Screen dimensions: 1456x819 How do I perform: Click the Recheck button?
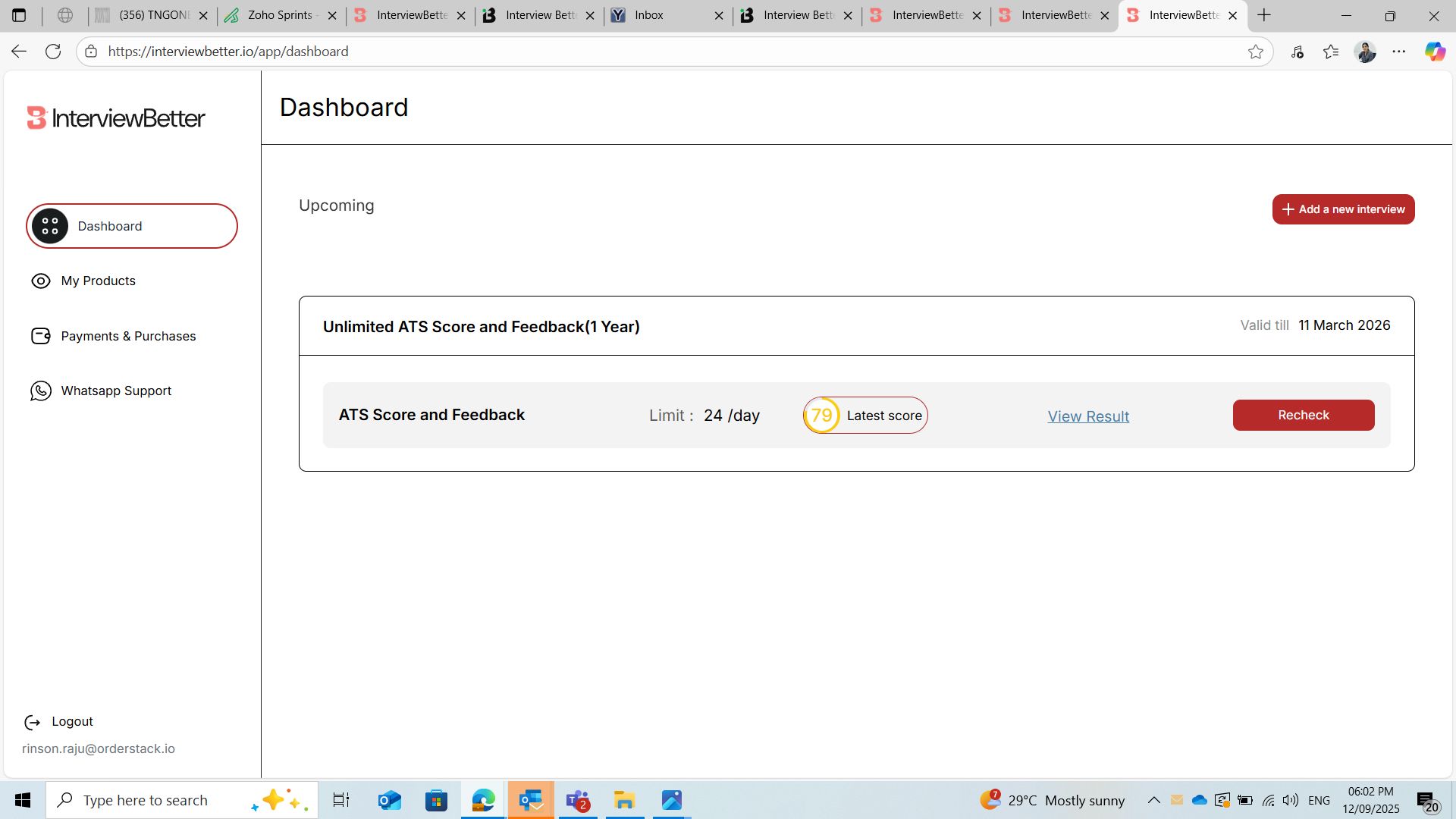1303,415
